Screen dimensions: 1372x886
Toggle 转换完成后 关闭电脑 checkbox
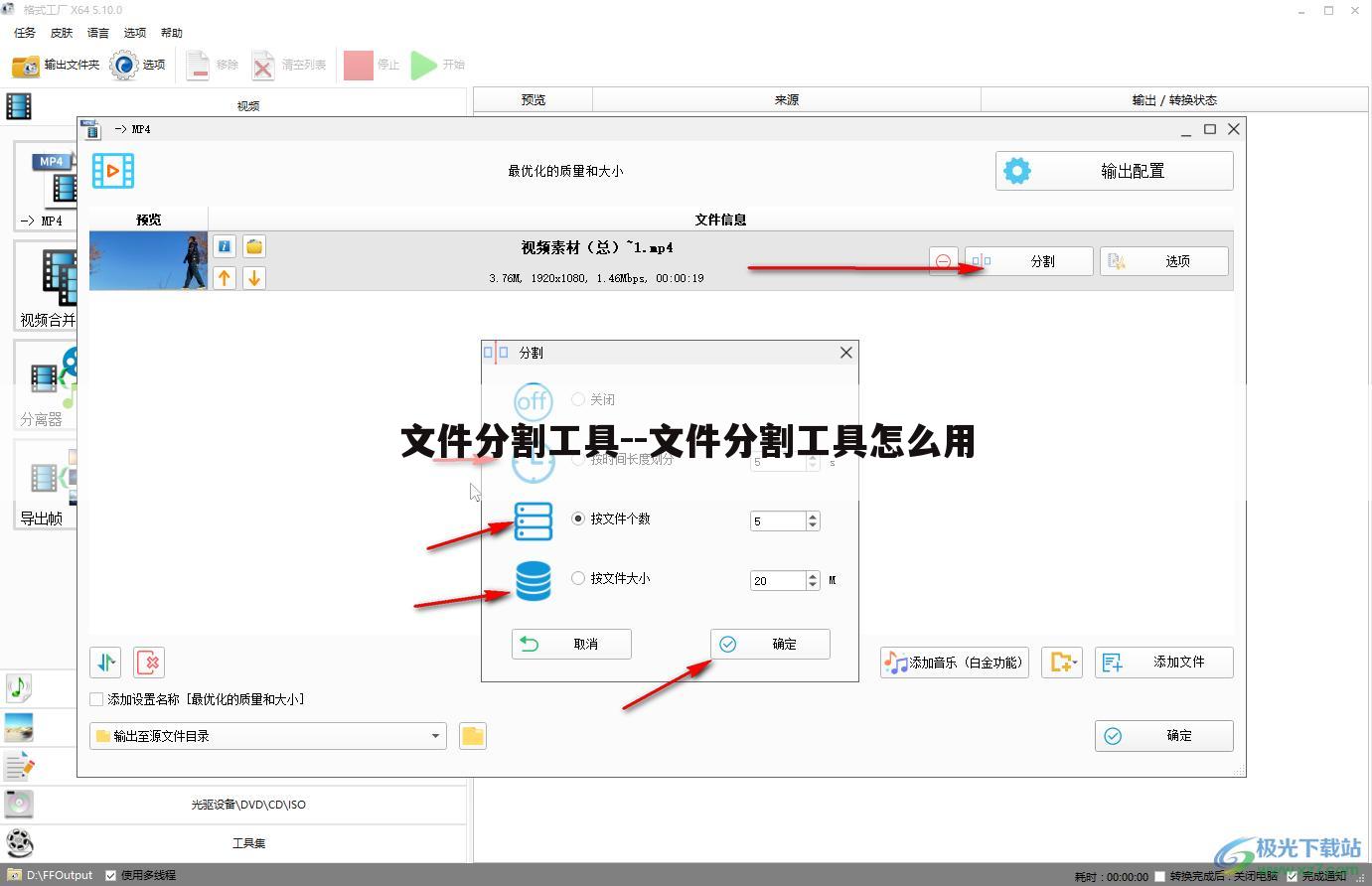pyautogui.click(x=1159, y=876)
